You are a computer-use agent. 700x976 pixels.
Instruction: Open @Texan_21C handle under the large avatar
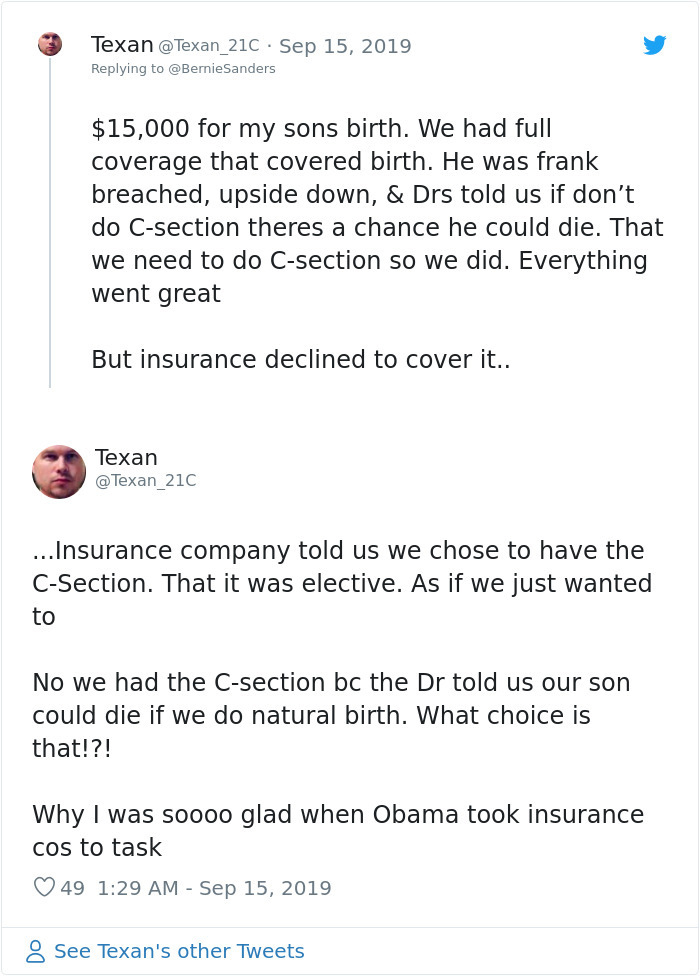145,481
